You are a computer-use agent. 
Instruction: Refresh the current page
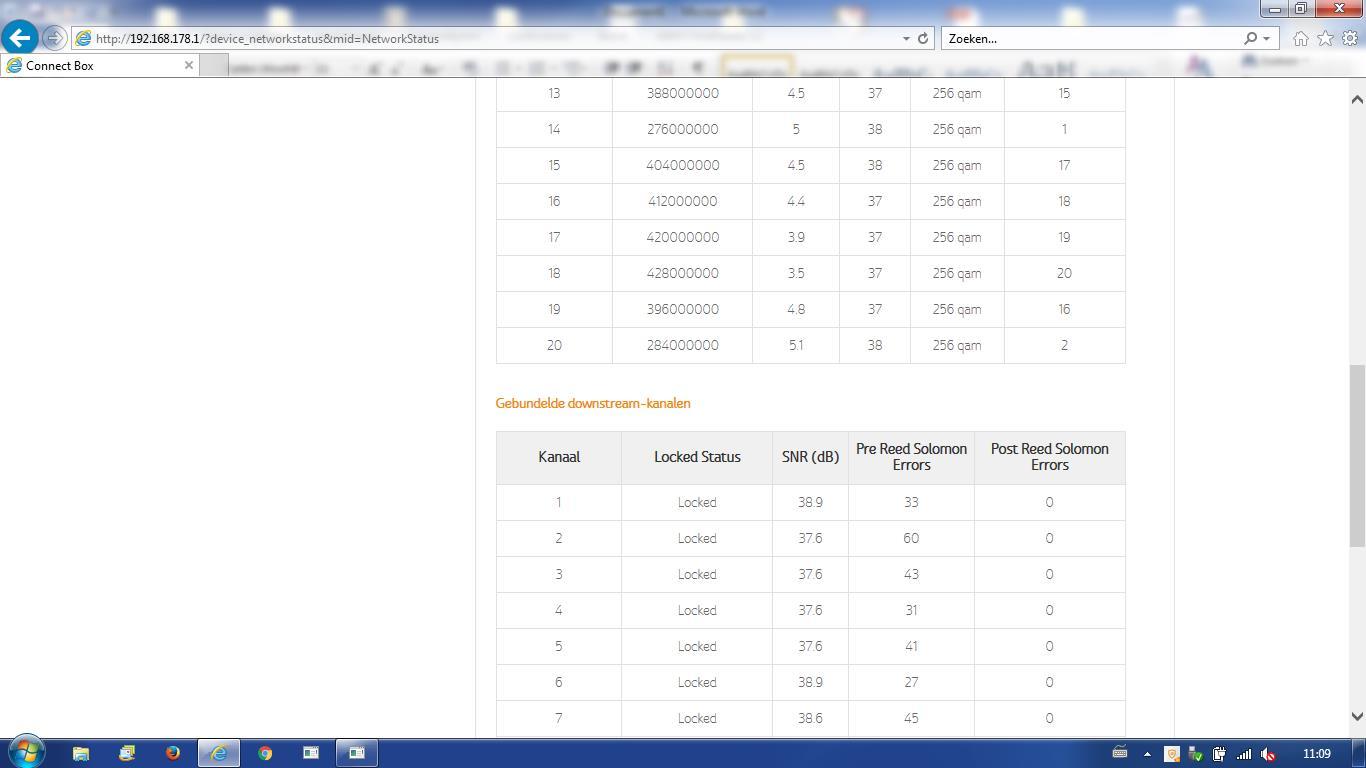[x=923, y=39]
